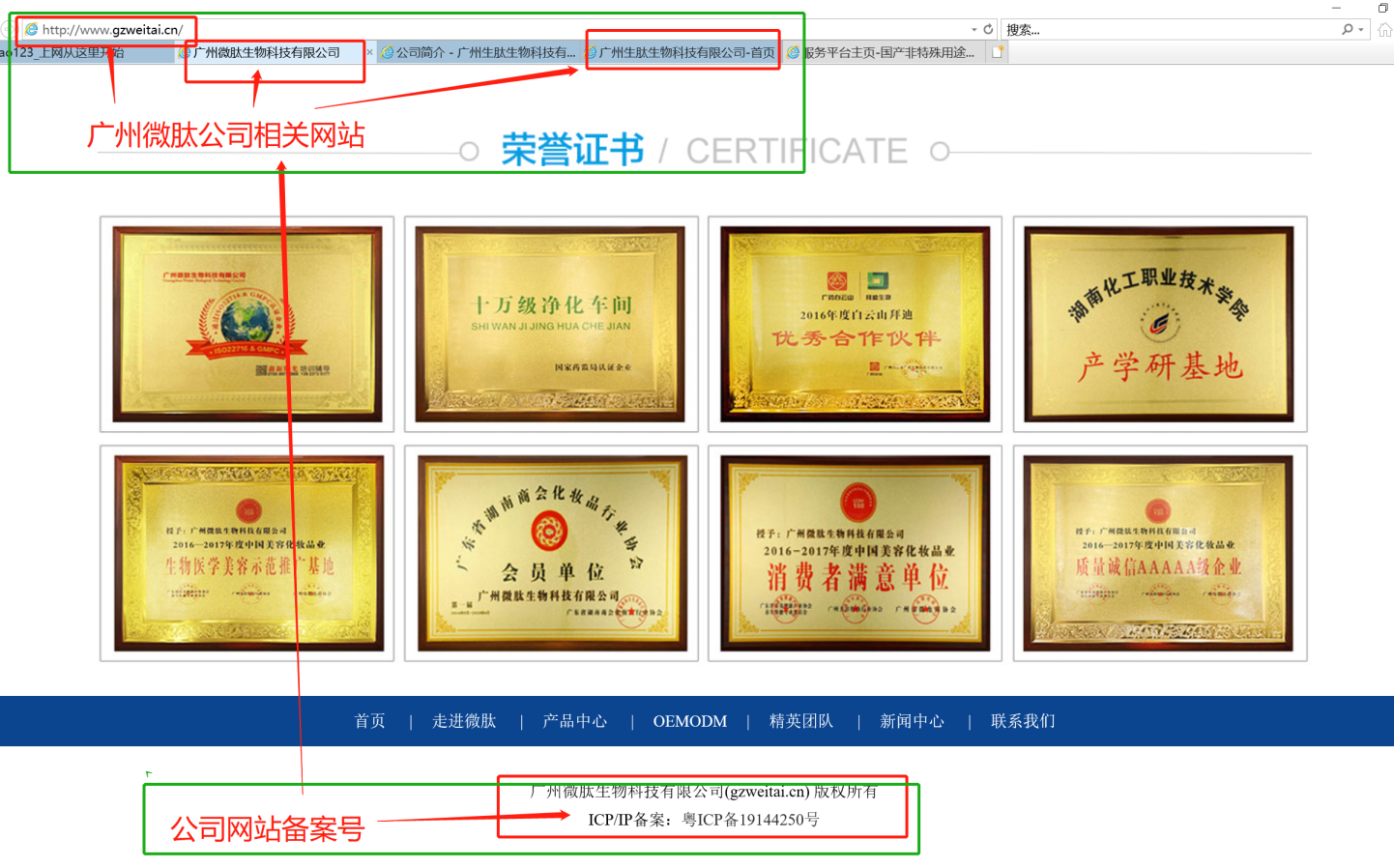Refresh the current webpage
The height and width of the screenshot is (868, 1394).
point(988,29)
